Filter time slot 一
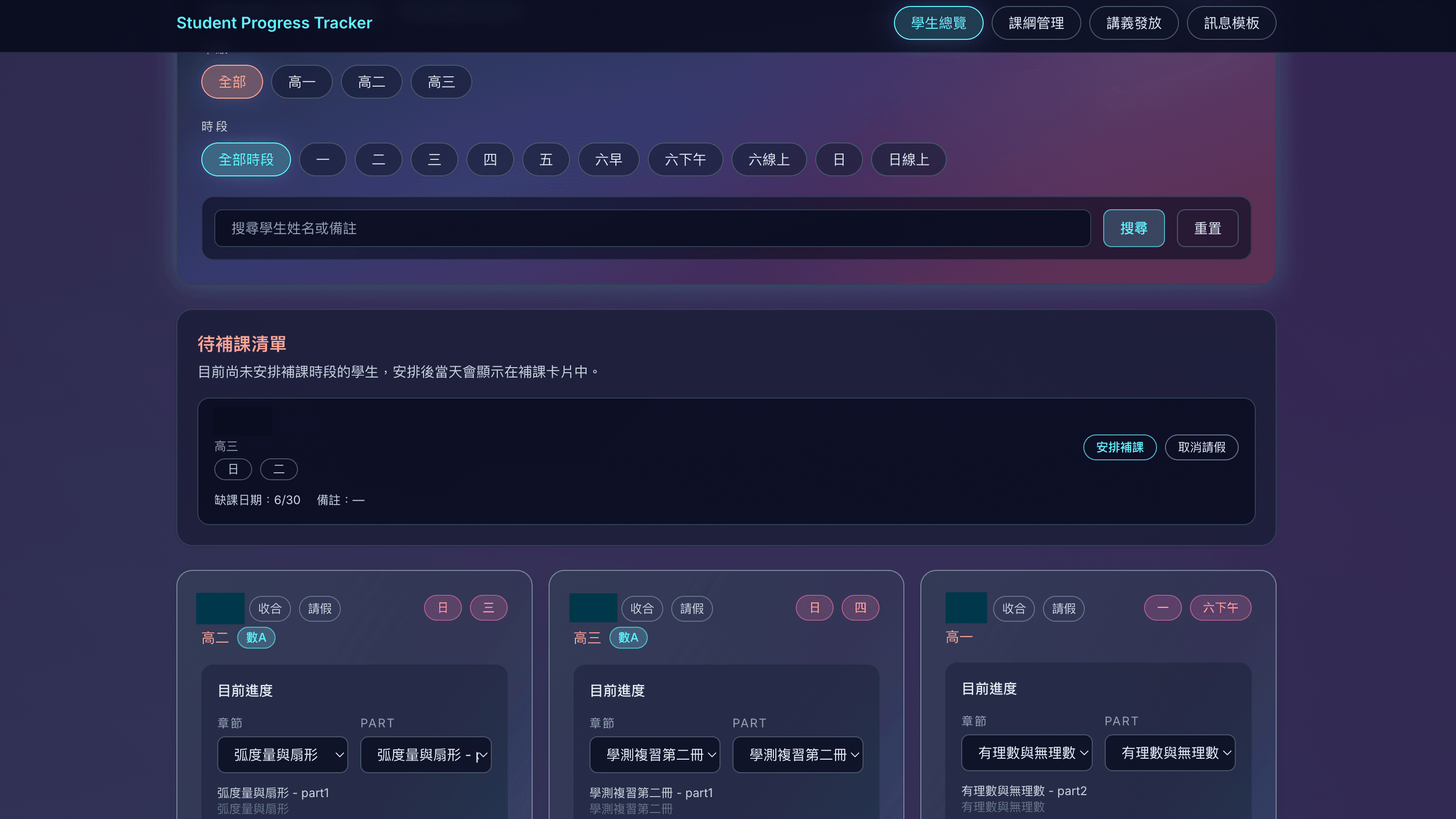 323,159
